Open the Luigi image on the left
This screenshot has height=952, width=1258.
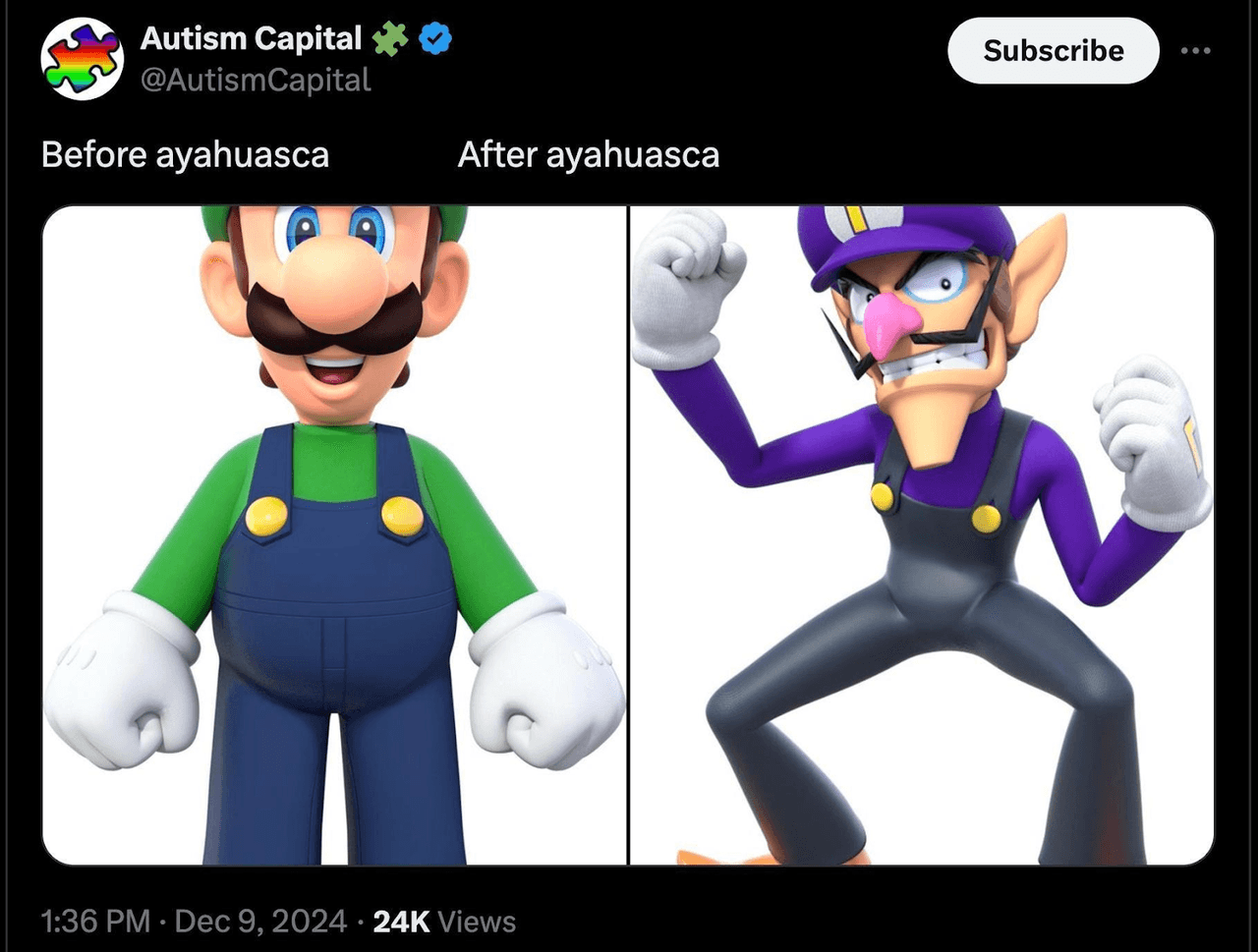tap(334, 534)
